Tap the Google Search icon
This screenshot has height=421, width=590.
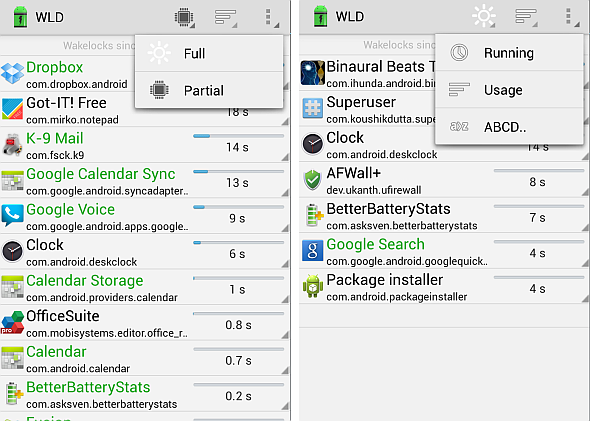(313, 251)
